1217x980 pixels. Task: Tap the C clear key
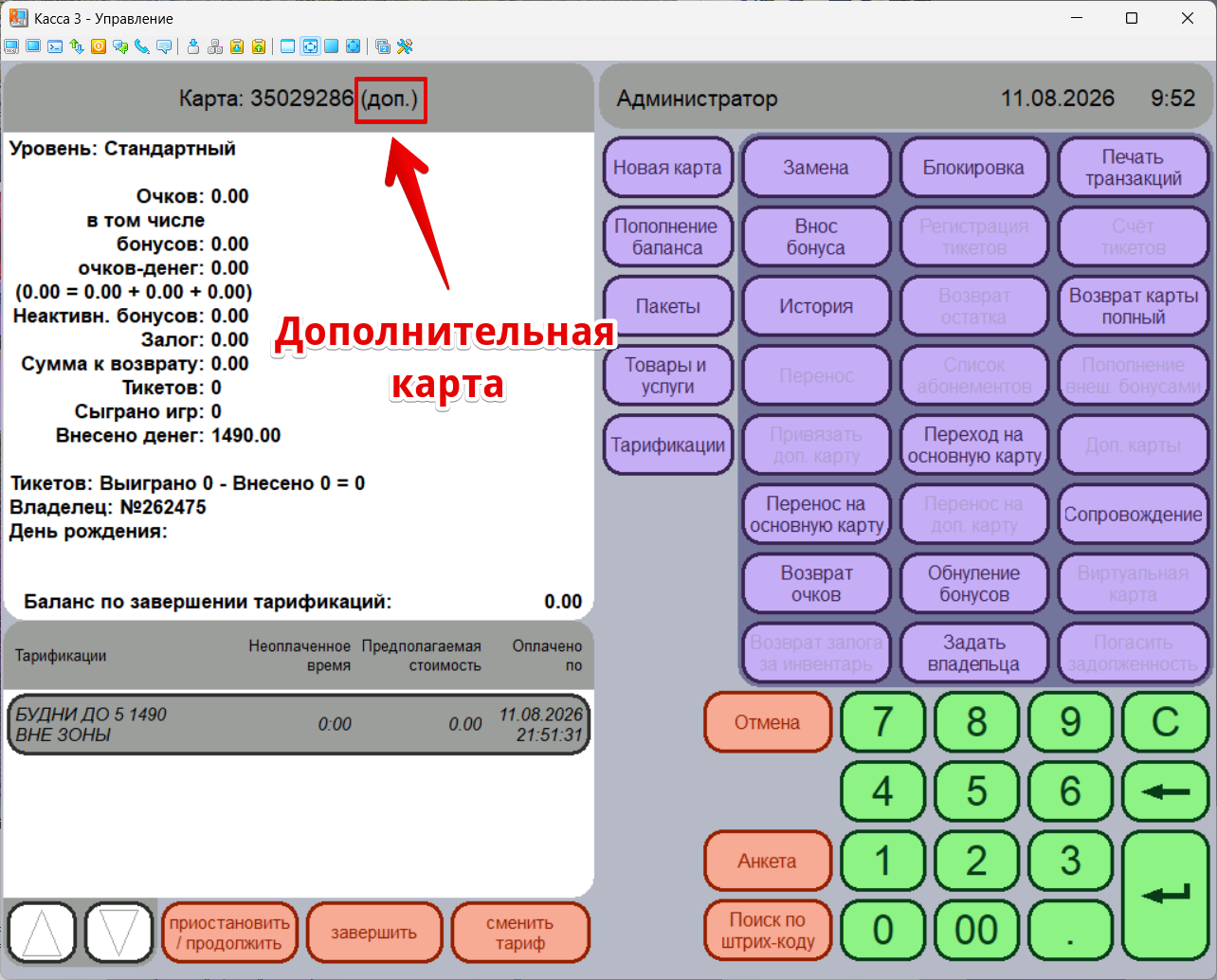[x=1165, y=722]
